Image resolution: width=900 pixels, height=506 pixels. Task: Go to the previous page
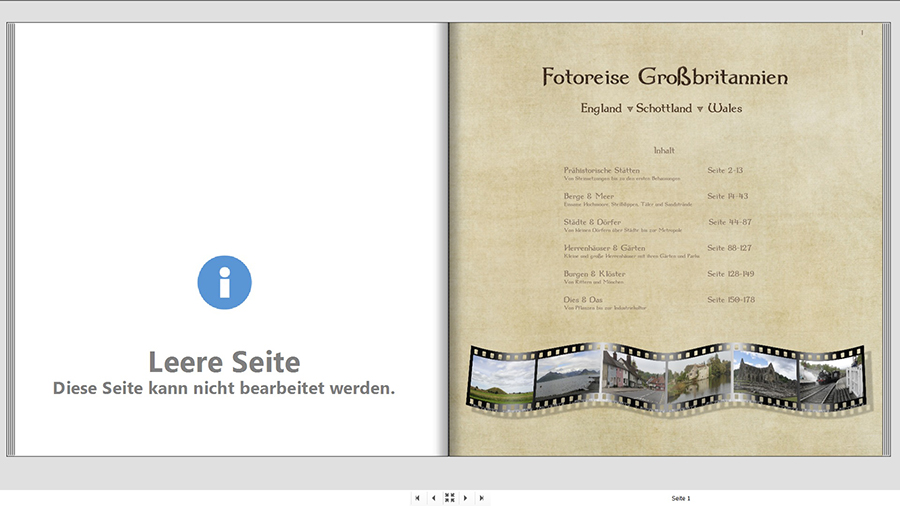[x=433, y=498]
